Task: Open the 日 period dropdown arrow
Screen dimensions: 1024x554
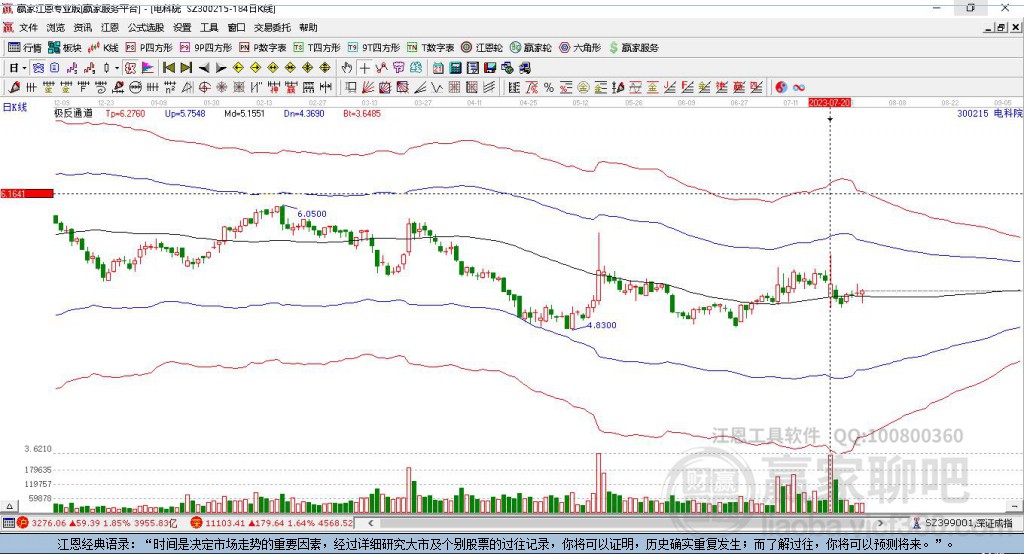Action: pyautogui.click(x=24, y=68)
